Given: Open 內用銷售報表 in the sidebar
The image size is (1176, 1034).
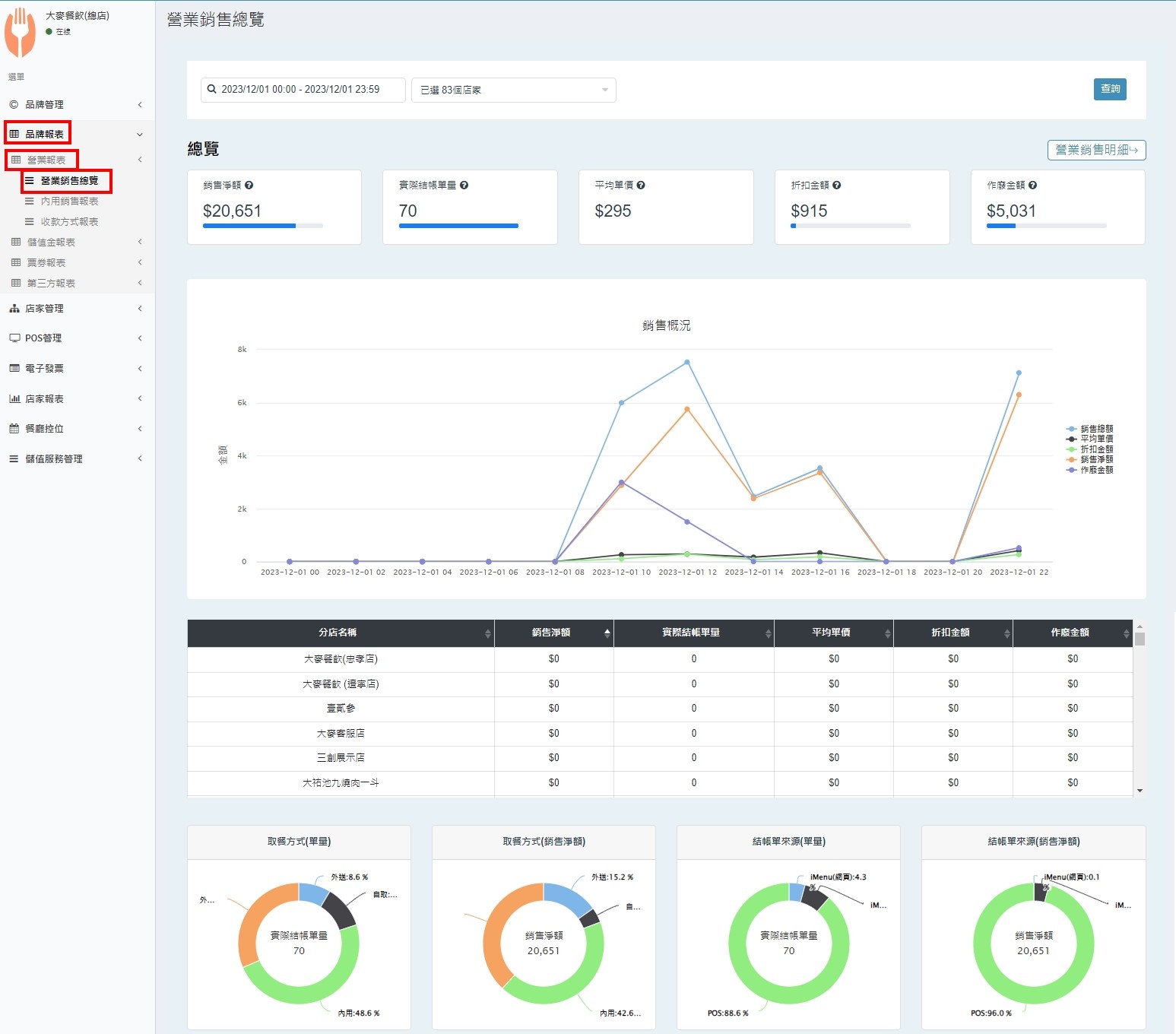Looking at the screenshot, I should tap(69, 201).
